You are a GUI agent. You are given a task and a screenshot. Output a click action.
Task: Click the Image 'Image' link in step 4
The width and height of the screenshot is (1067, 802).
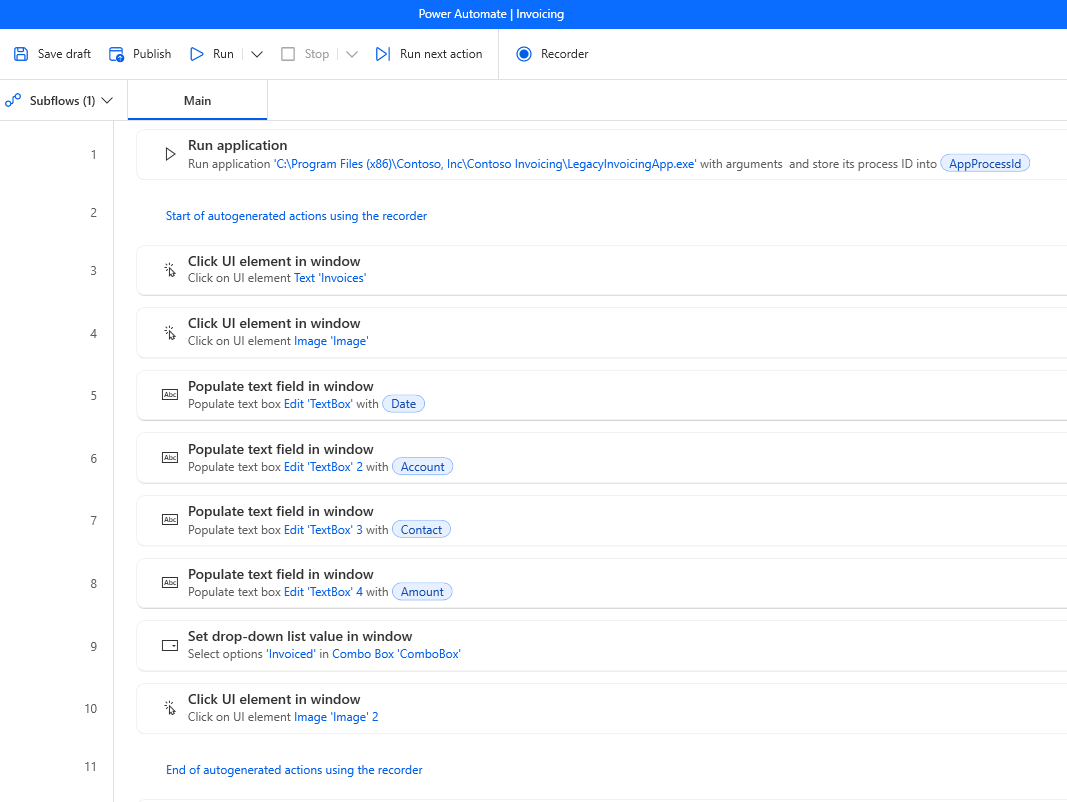click(331, 341)
